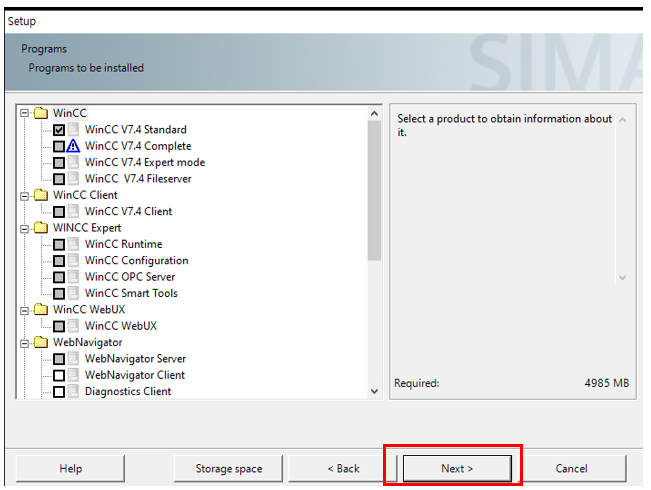Click the document icon beside WinCC Smart Tools
The height and width of the screenshot is (490, 651).
(73, 293)
